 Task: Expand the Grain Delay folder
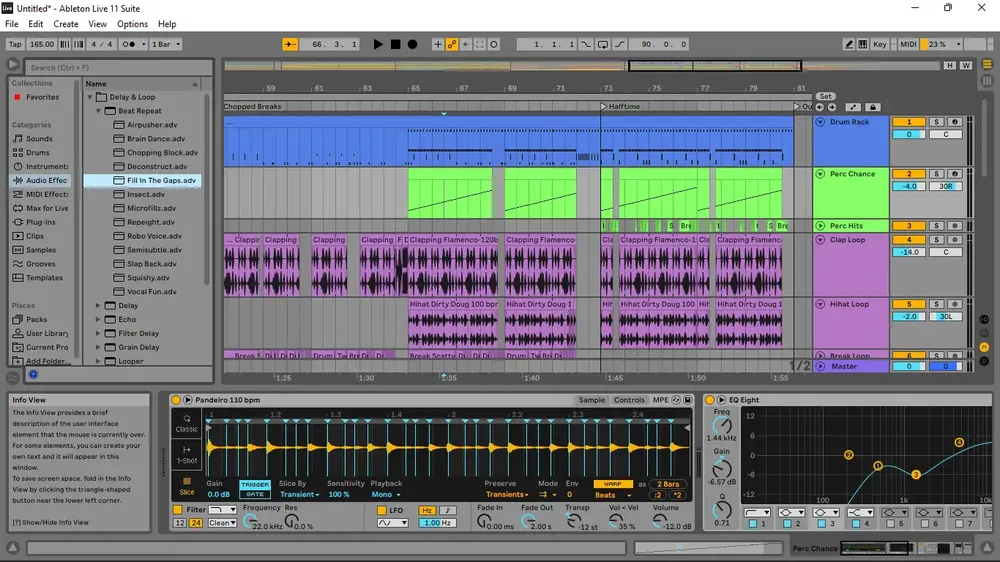(98, 347)
